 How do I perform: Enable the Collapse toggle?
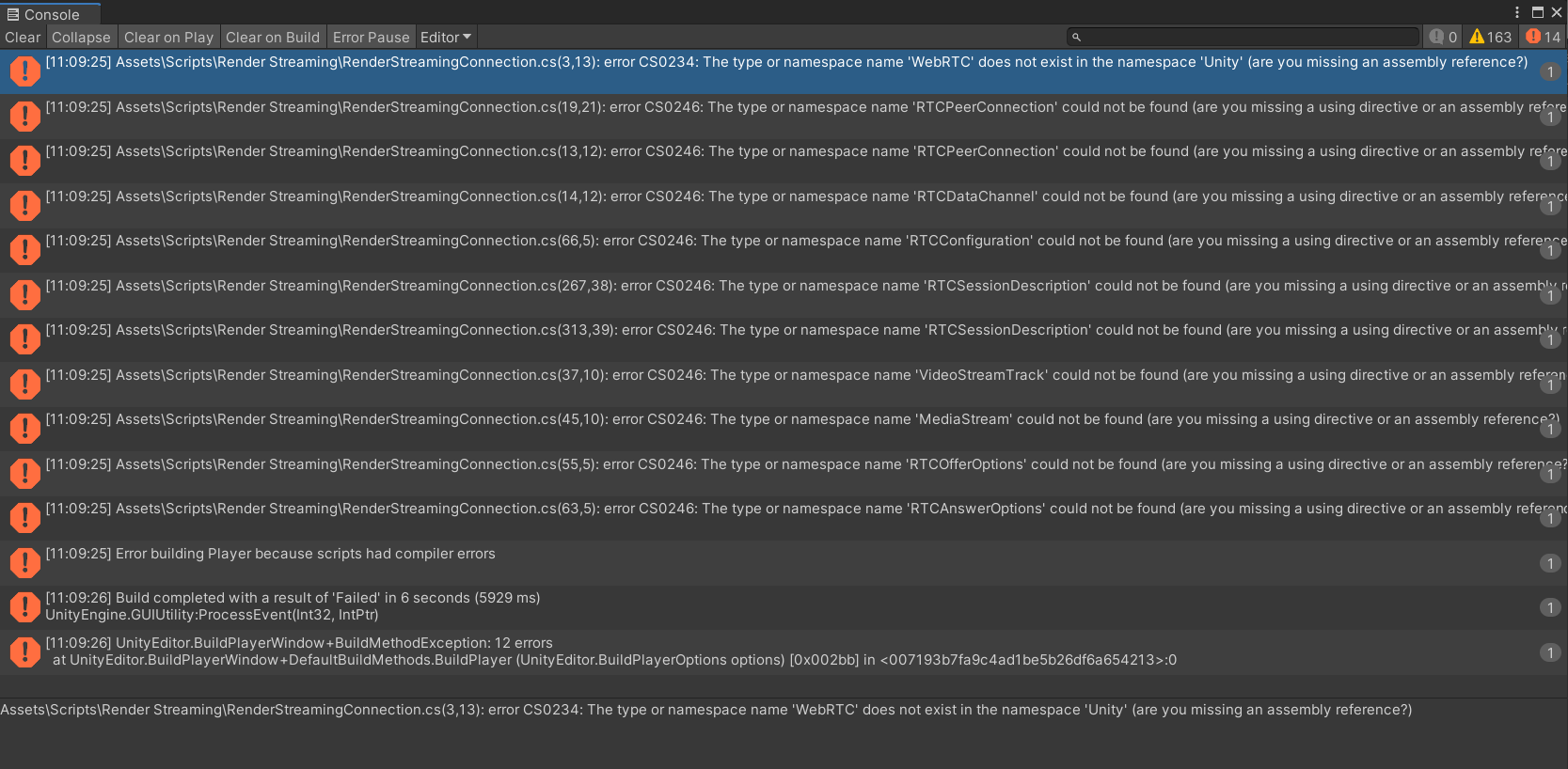(x=81, y=37)
